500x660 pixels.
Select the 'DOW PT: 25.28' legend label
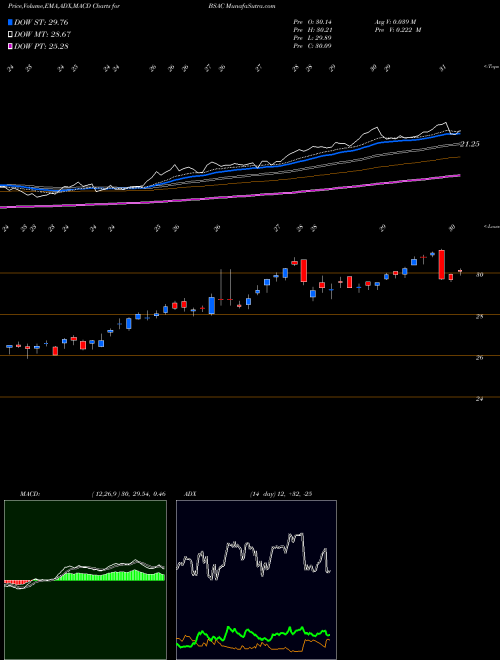pyautogui.click(x=41, y=46)
